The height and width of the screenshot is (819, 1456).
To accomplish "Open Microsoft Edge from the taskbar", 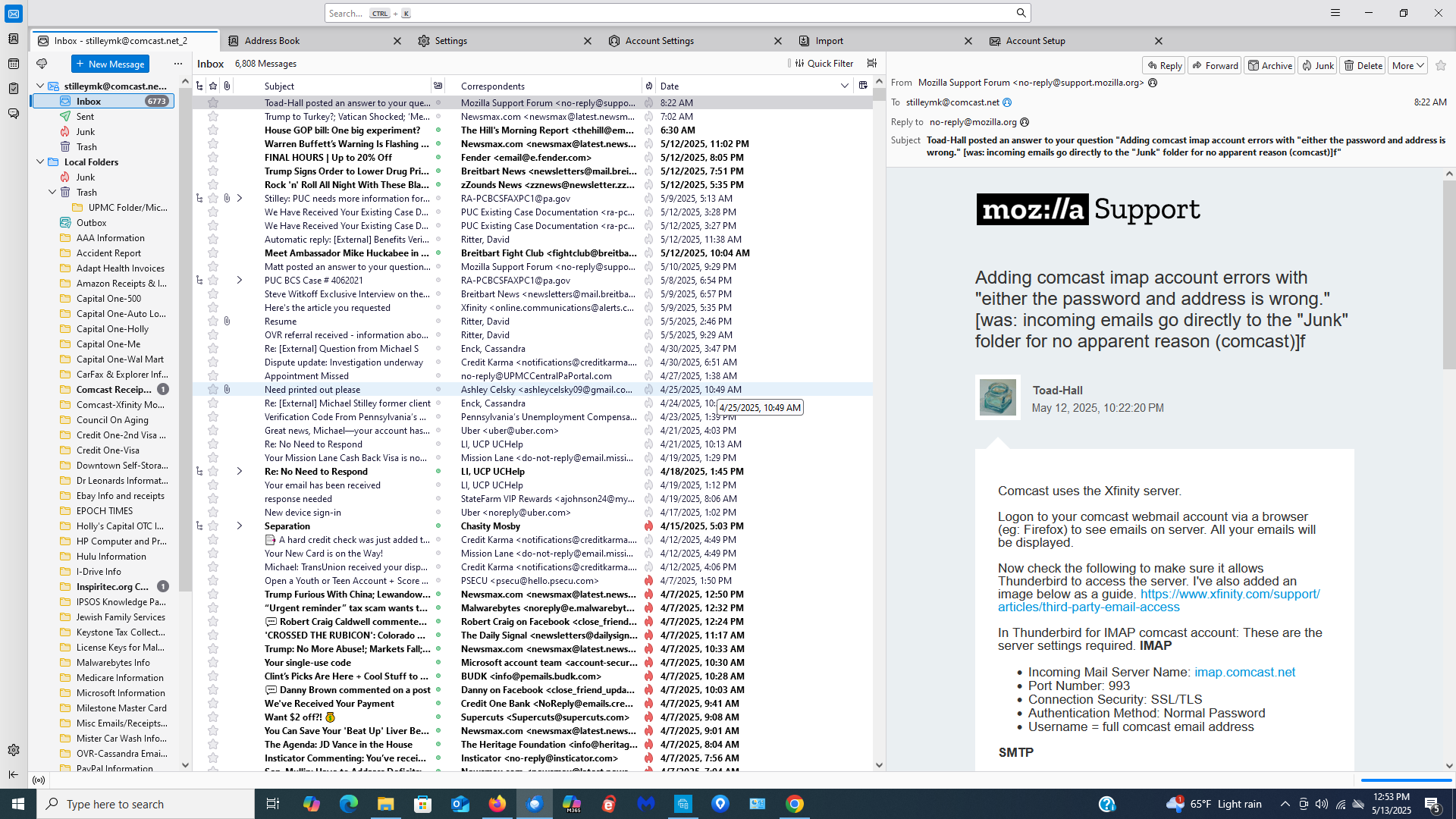I will coord(349,804).
